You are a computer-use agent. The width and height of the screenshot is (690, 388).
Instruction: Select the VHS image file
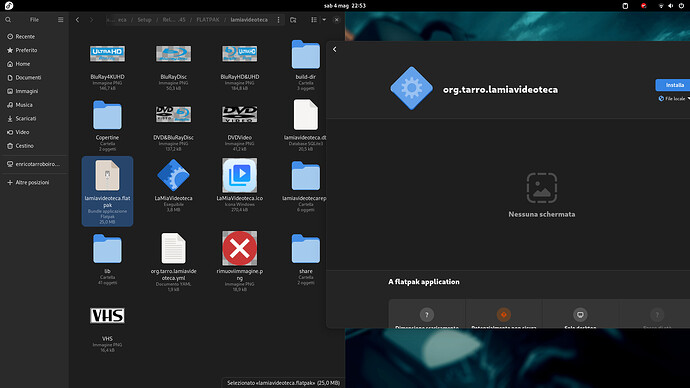click(107, 329)
